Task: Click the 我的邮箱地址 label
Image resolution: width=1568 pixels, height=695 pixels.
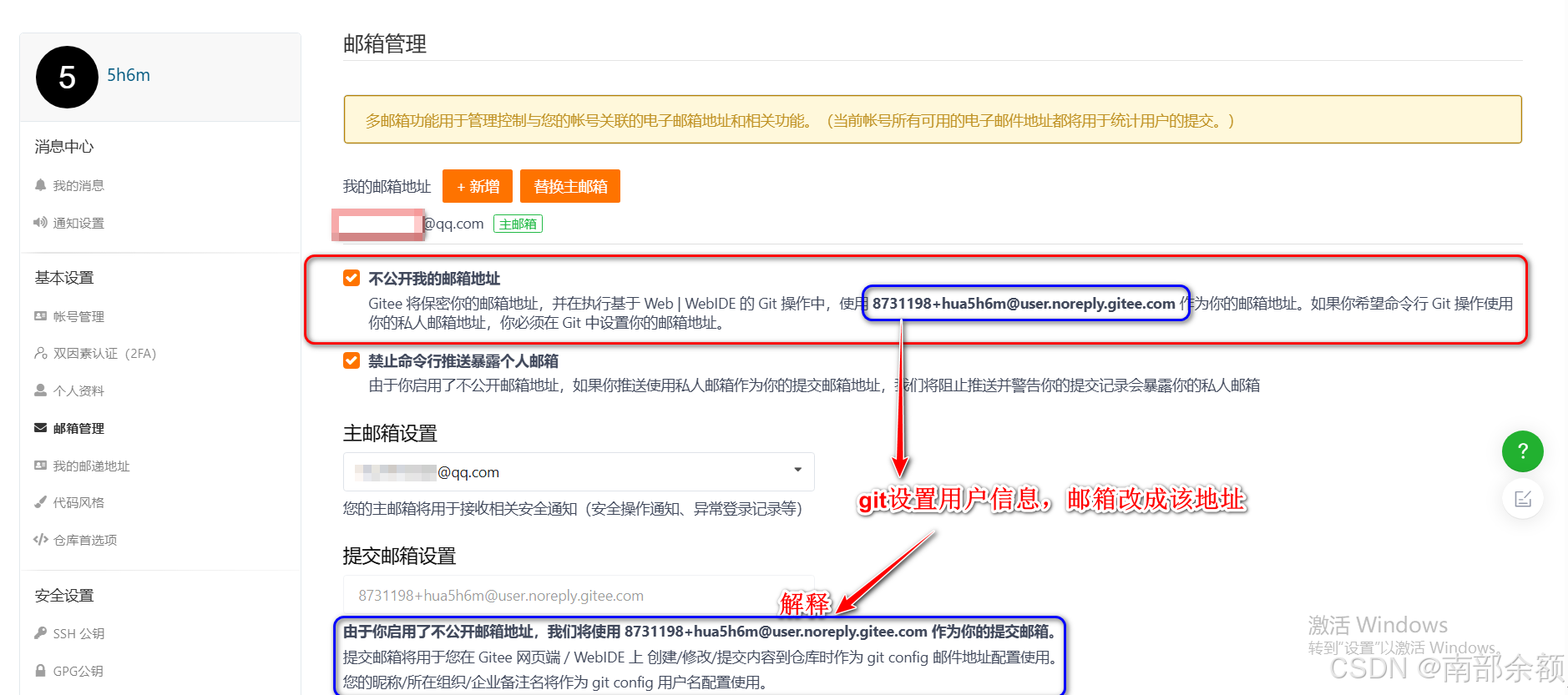Action: [387, 186]
